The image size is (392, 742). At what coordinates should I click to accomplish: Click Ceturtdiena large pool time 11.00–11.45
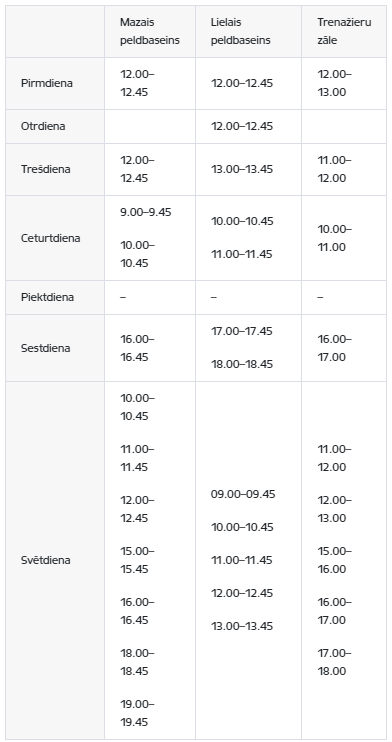tap(242, 254)
